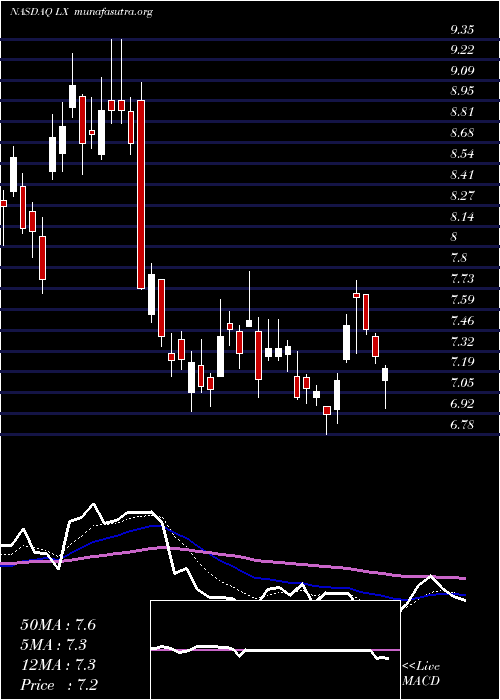Click the 6.78 price axis label

[x=462, y=425]
